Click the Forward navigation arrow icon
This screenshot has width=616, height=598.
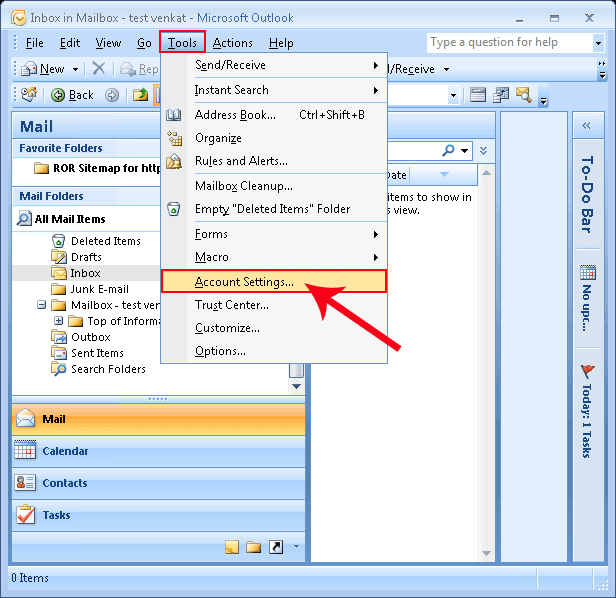pyautogui.click(x=112, y=95)
